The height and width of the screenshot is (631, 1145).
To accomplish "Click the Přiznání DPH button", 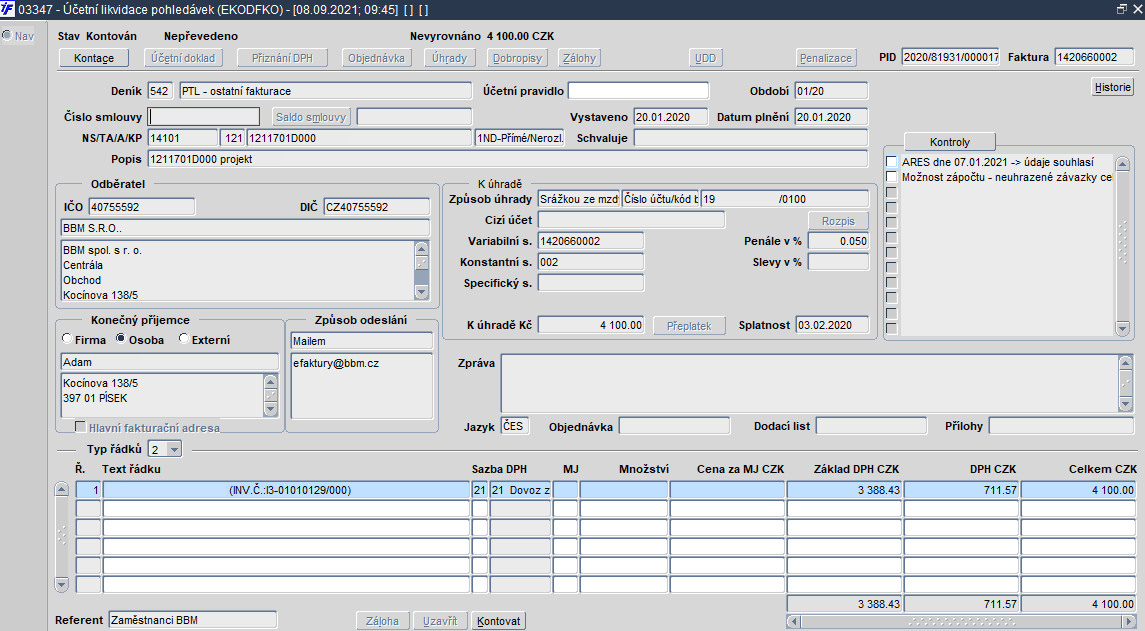I will click(x=282, y=58).
